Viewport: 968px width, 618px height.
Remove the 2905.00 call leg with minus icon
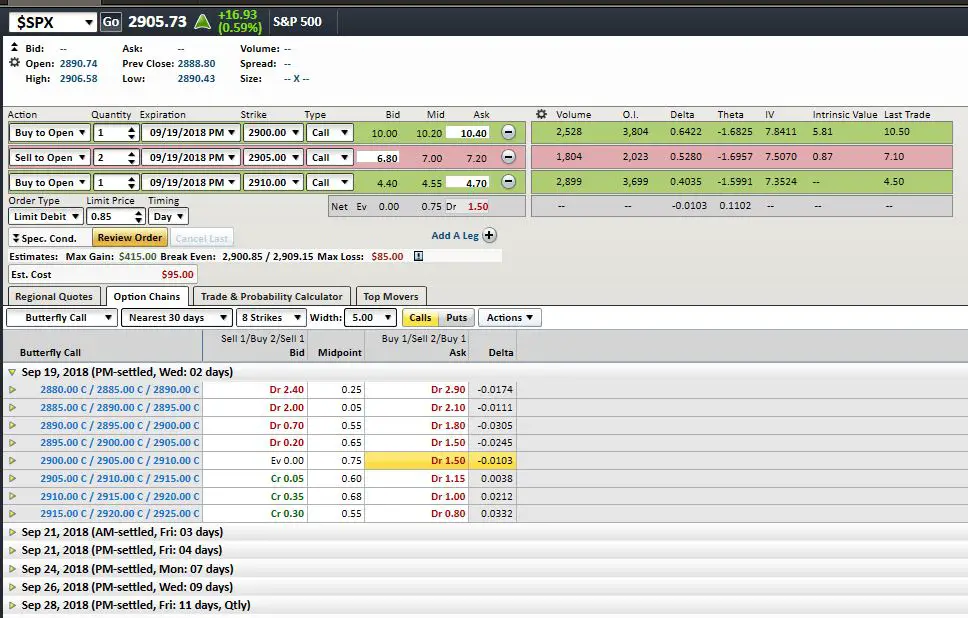coord(508,157)
